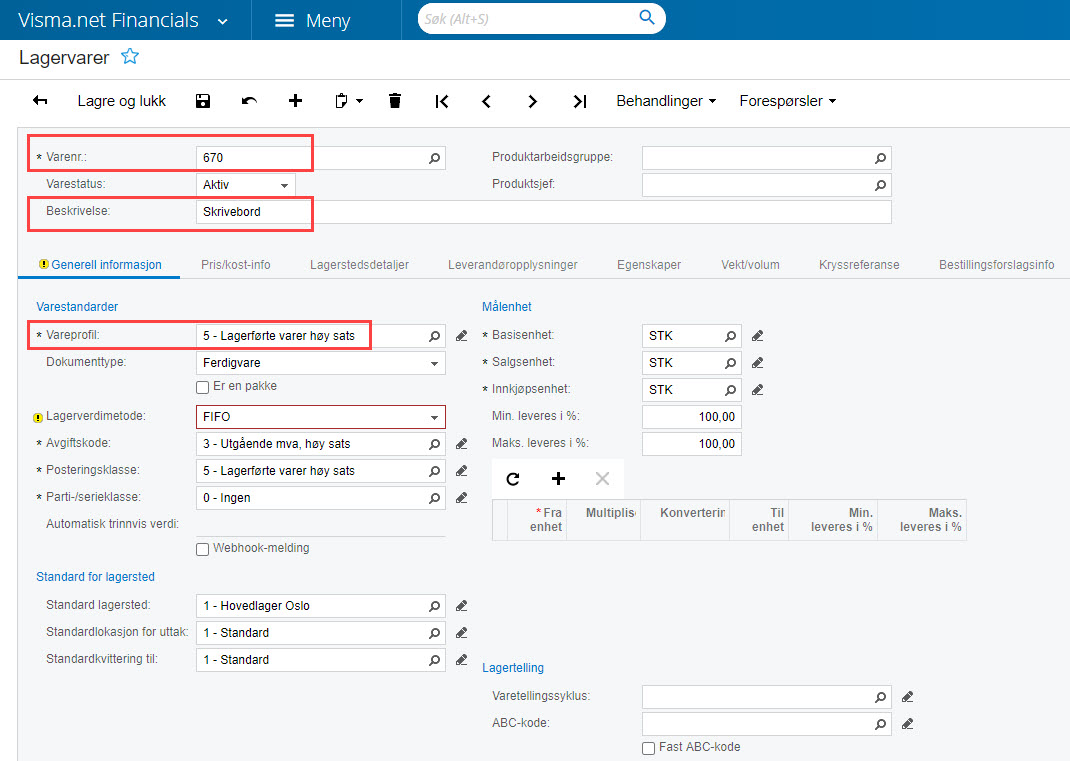Screen dimensions: 1070x761
Task: Click the Beskrivelse field with Skrivebord
Action: [543, 212]
